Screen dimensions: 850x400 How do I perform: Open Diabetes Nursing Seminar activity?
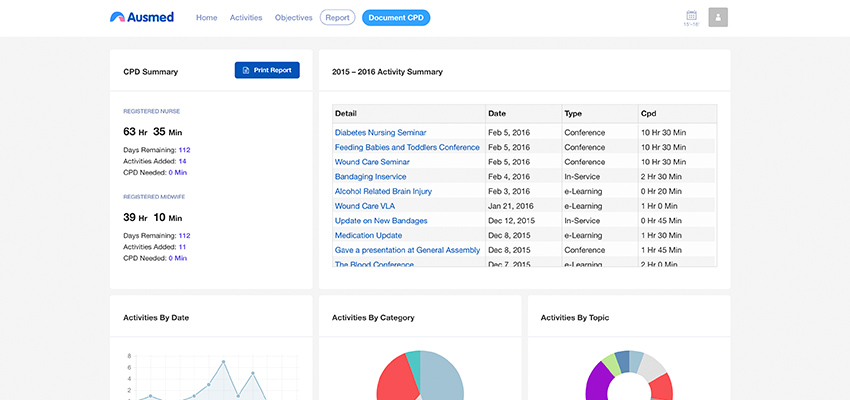[x=381, y=132]
